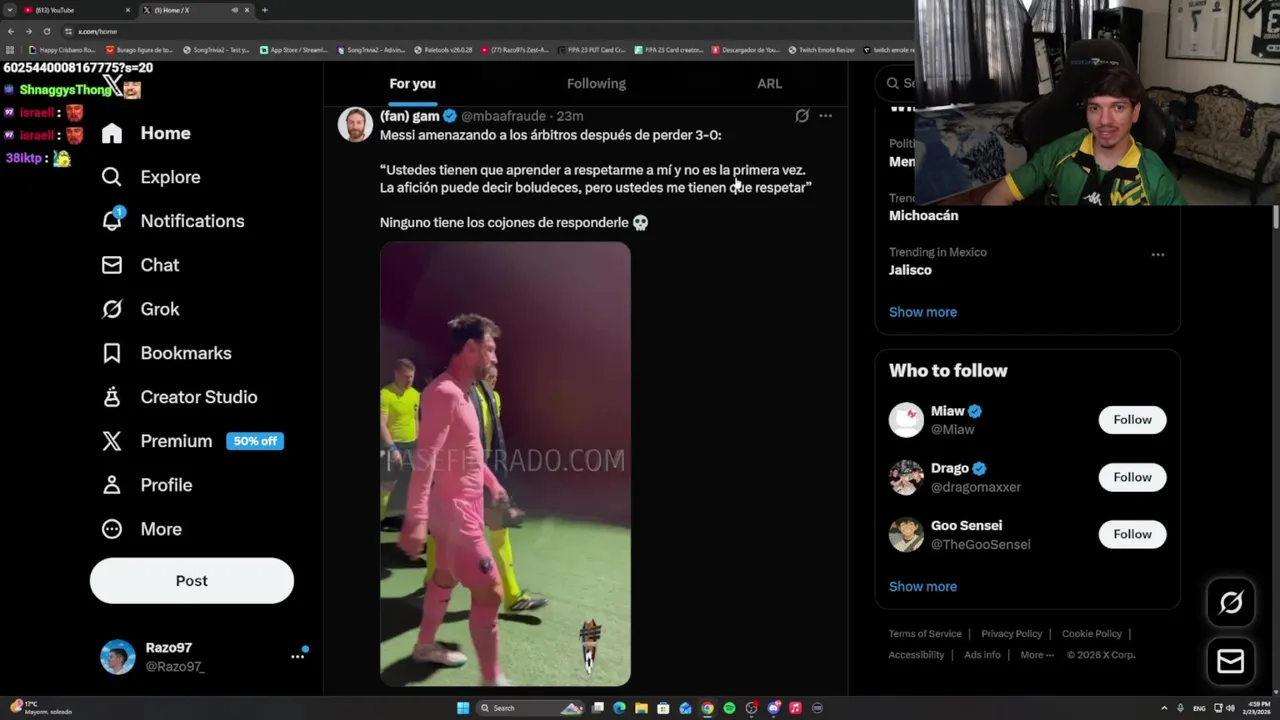The width and height of the screenshot is (1280, 720).
Task: Mute the audio icon on Home / X tab
Action: (235, 10)
